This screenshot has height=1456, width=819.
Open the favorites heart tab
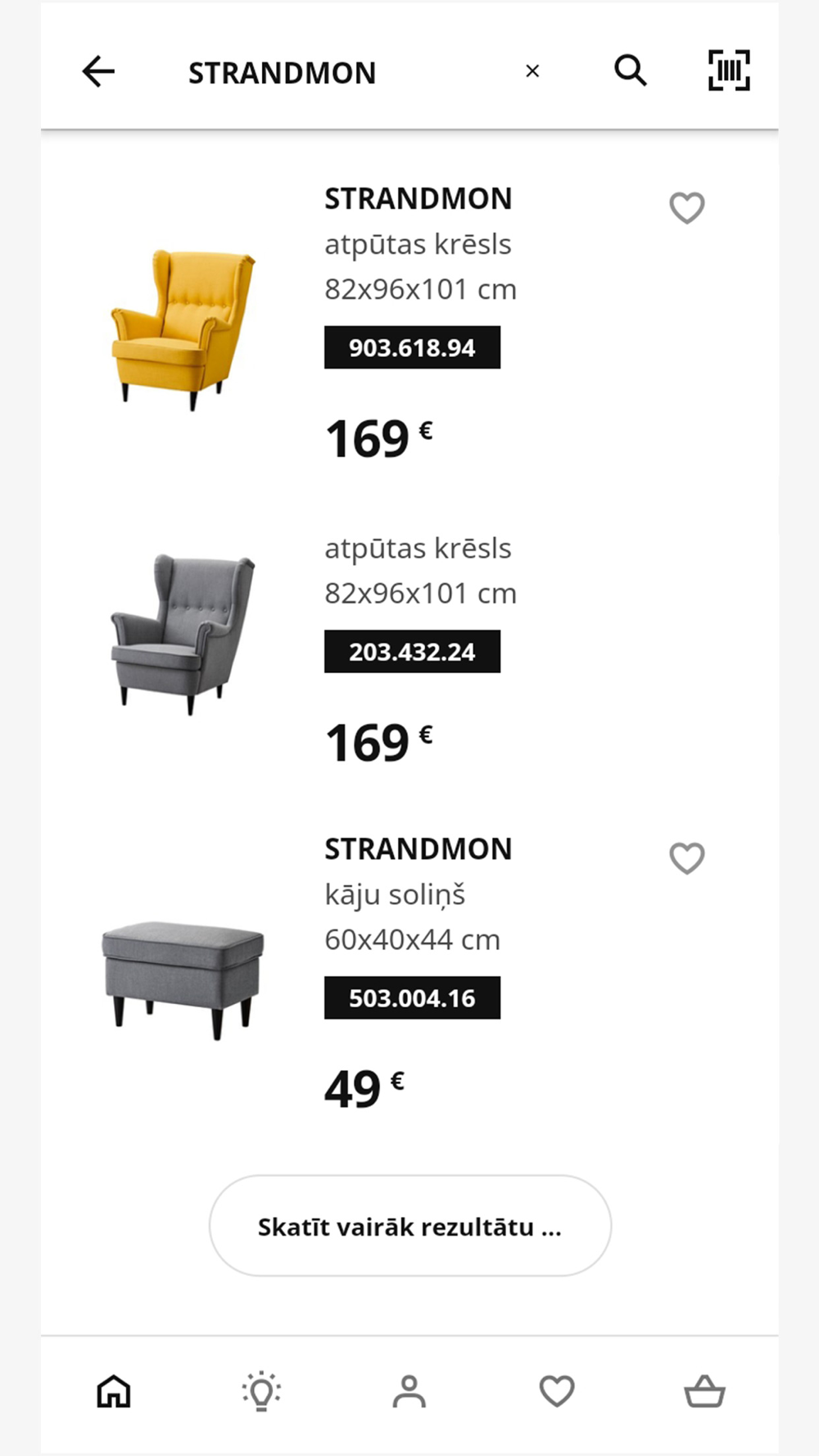pos(557,1390)
